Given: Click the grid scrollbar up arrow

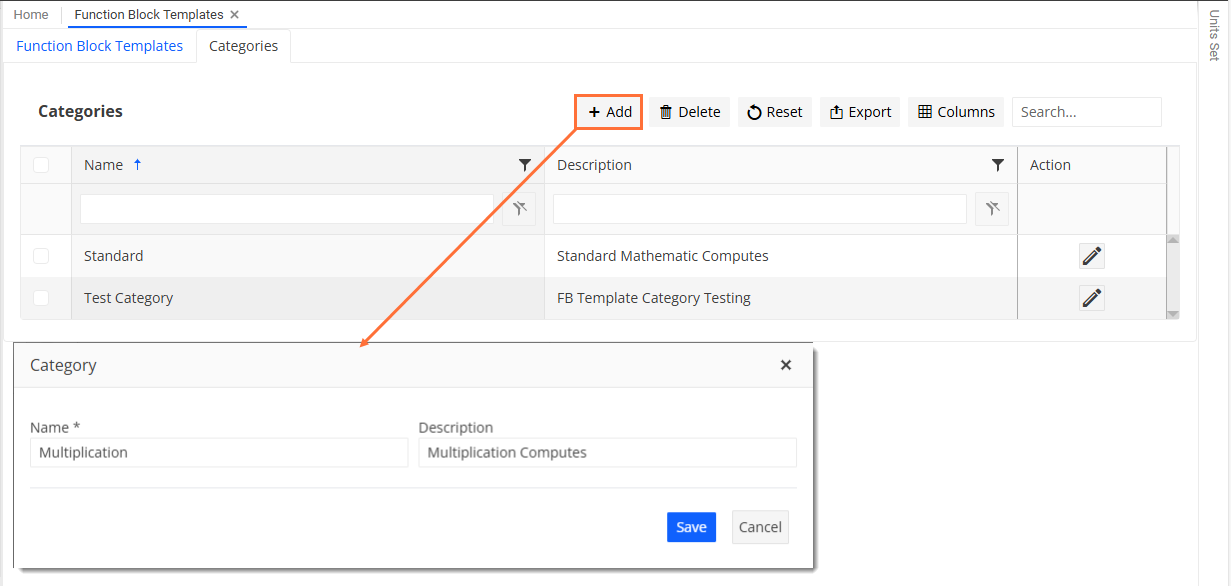Looking at the screenshot, I should pyautogui.click(x=1173, y=240).
